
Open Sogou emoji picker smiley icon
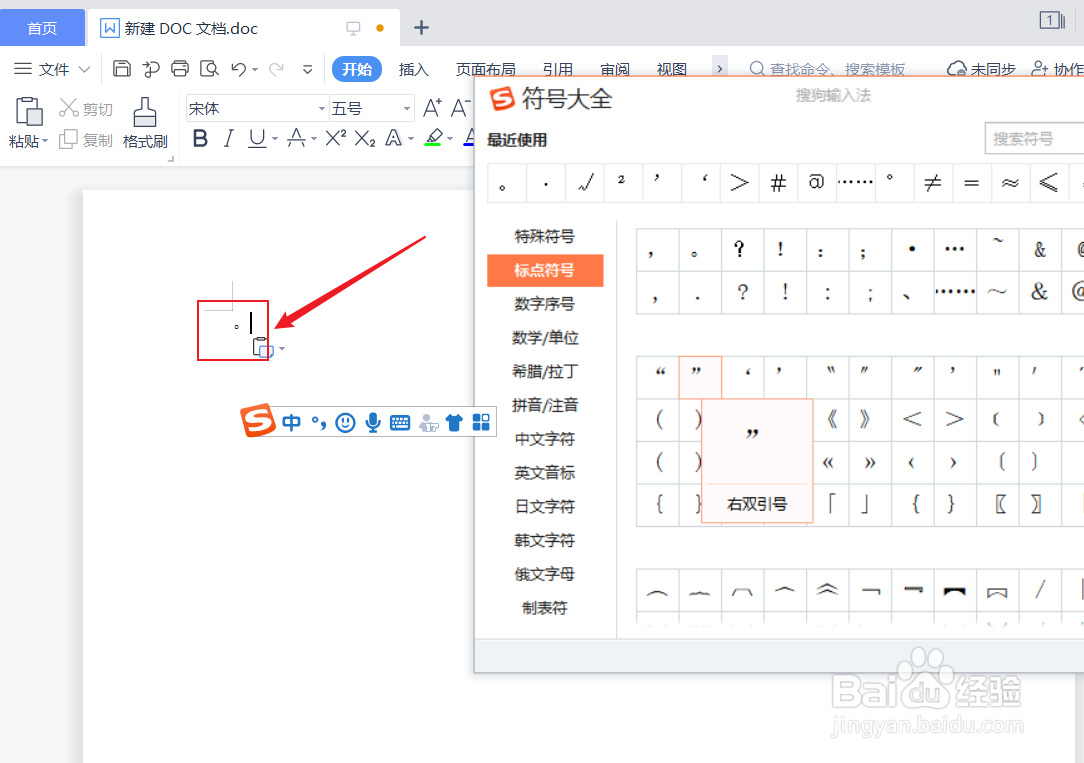(344, 422)
